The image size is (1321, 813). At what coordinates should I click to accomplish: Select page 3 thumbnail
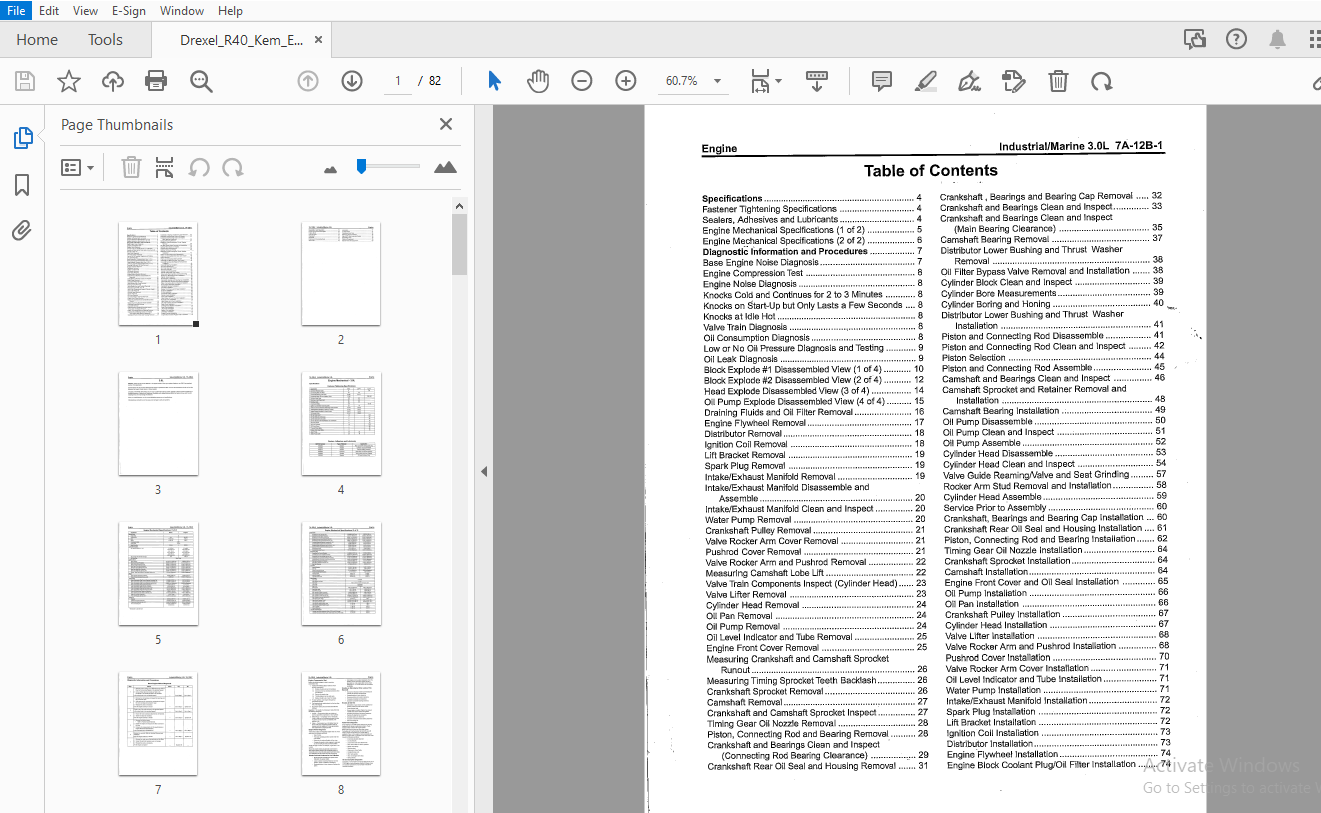point(158,424)
